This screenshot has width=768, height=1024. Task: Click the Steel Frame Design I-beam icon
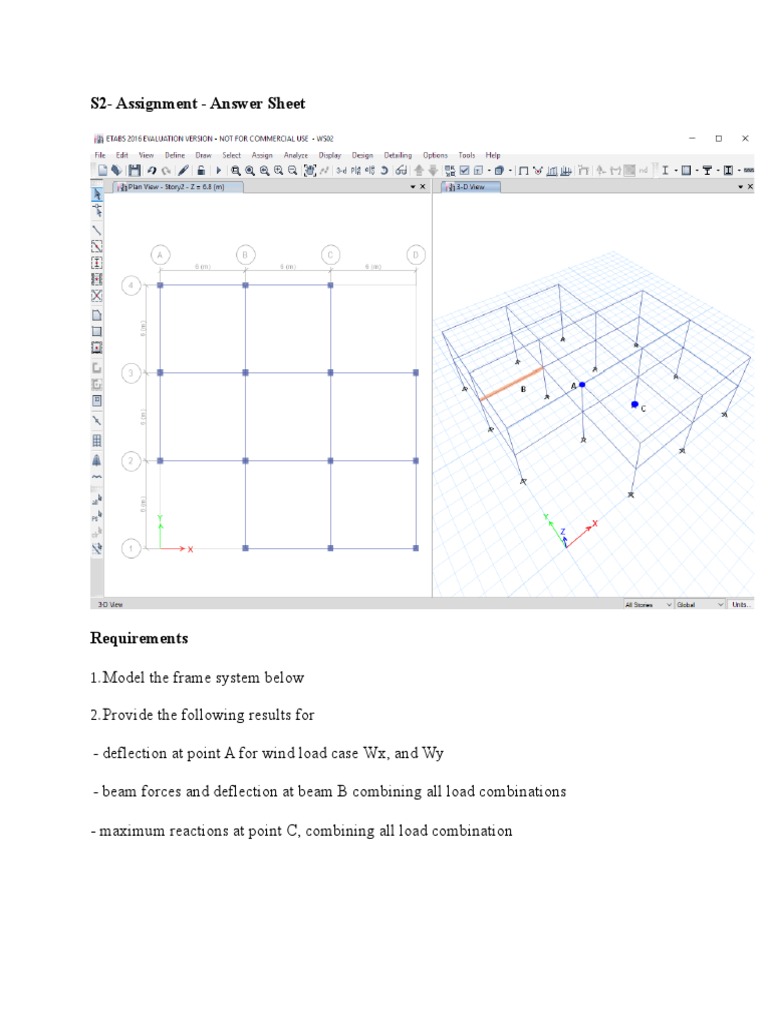point(665,170)
